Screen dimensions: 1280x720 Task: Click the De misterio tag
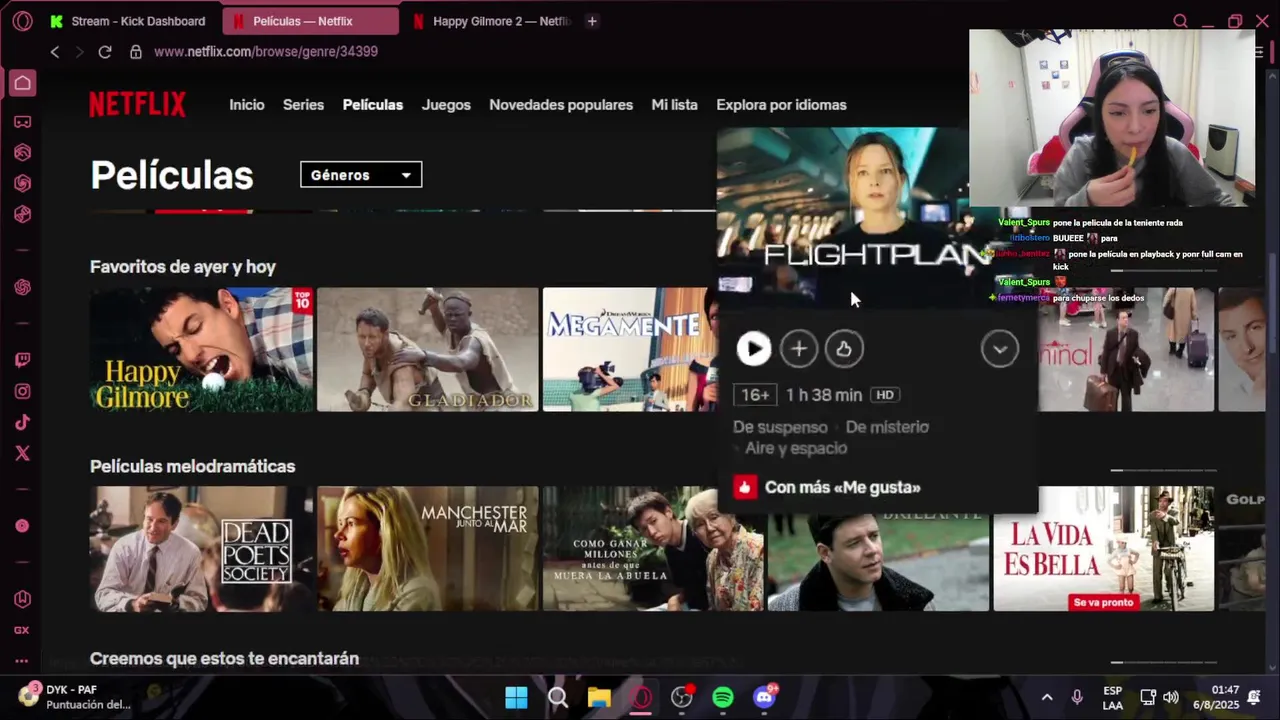[887, 427]
